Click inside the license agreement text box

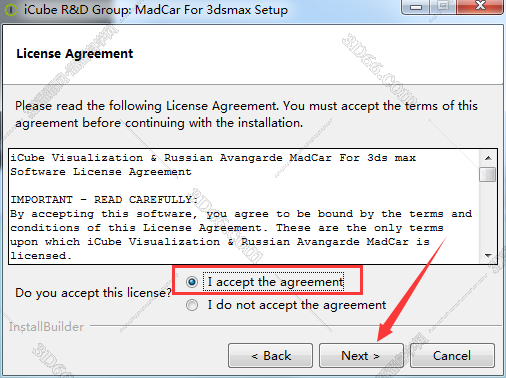[244, 207]
